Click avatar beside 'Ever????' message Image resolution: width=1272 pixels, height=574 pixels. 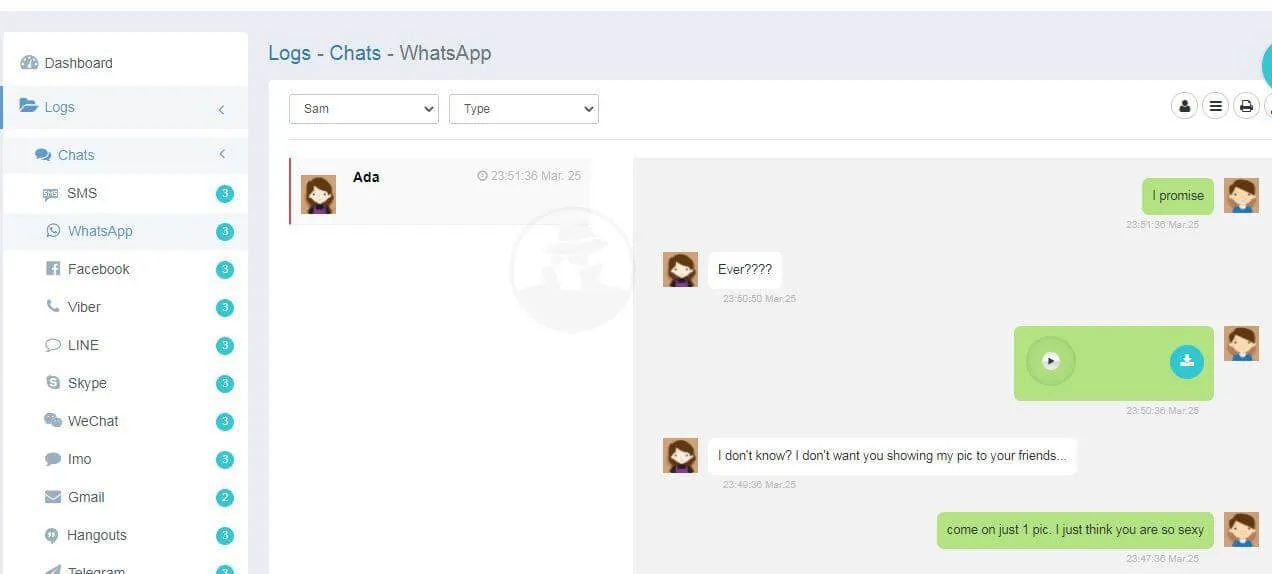click(x=680, y=270)
